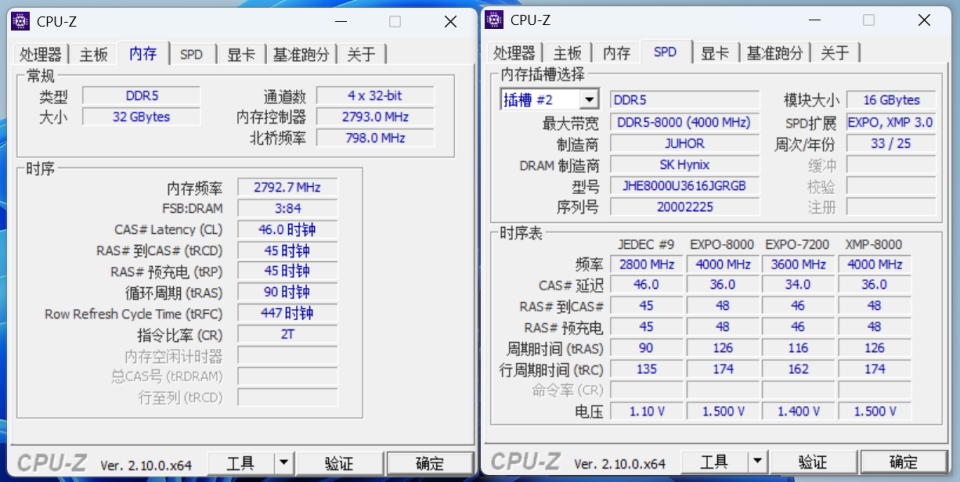The height and width of the screenshot is (482, 960).
Task: Expand 工具 dropdown arrow in left CPU-Z window
Action: coord(283,463)
